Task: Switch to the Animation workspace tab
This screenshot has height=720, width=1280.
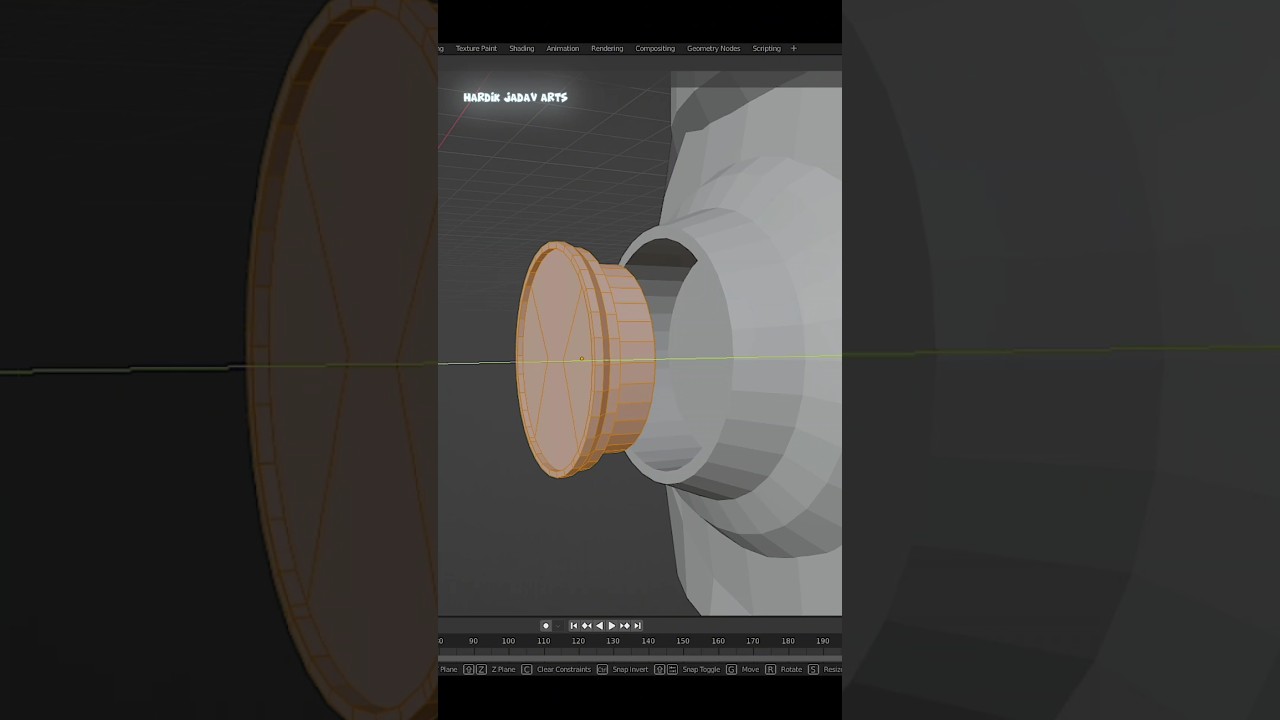Action: 563,48
